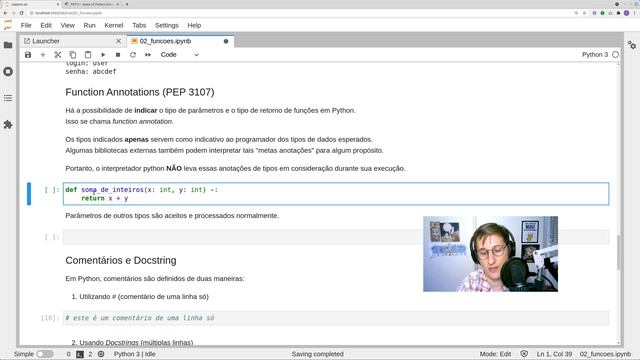Image resolution: width=640 pixels, height=360 pixels.
Task: Restart the kernel
Action: [x=133, y=55]
